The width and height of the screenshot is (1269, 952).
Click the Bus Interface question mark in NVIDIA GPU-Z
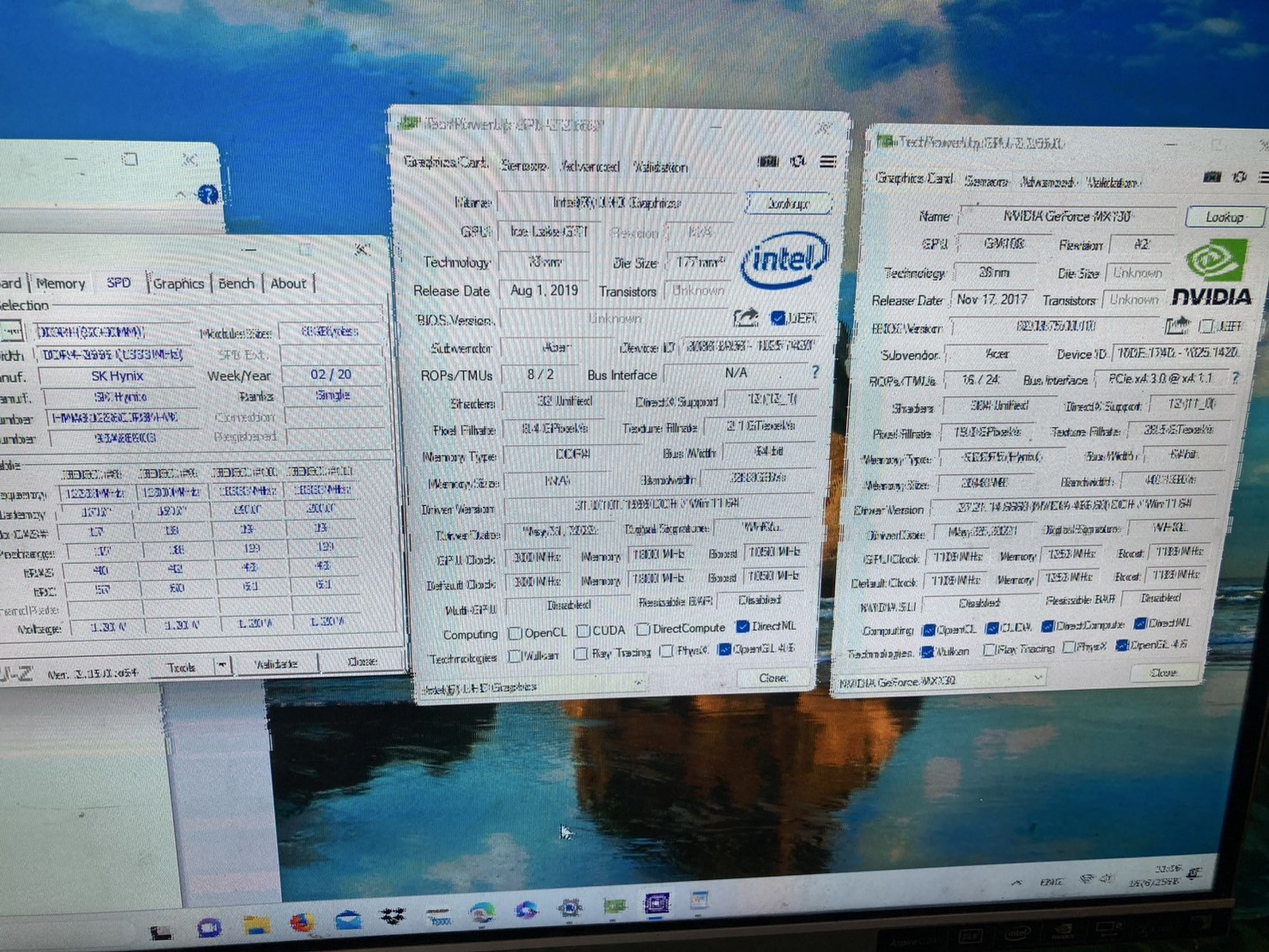coord(1235,377)
